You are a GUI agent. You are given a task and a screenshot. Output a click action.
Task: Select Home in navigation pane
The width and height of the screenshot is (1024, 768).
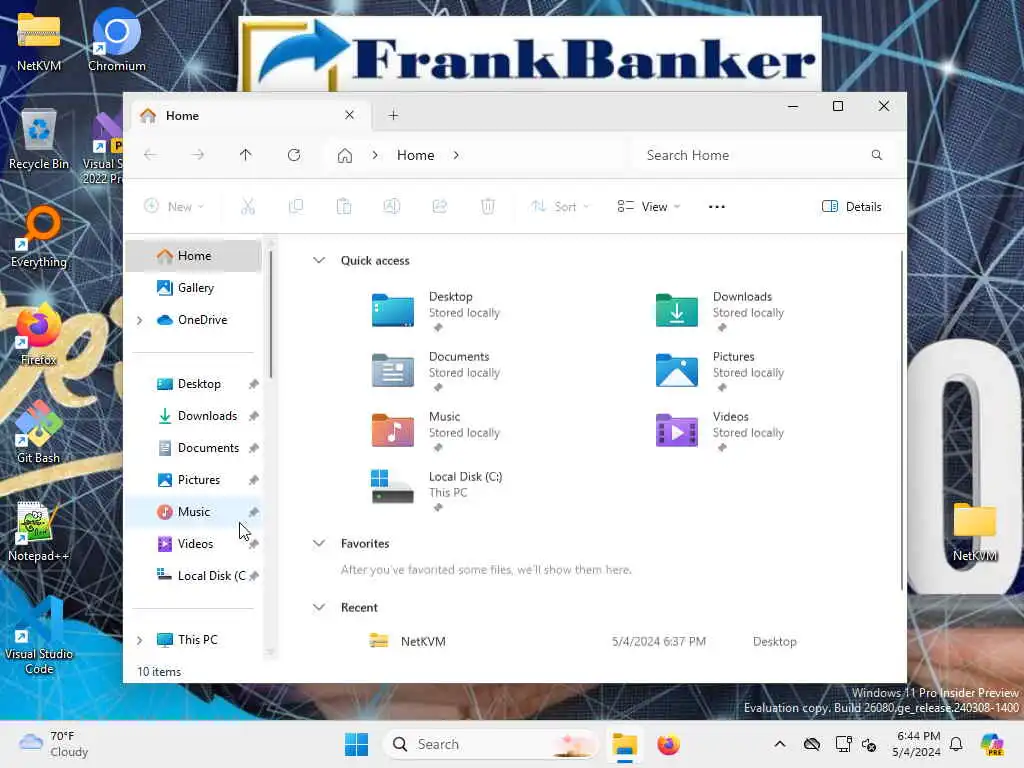194,255
